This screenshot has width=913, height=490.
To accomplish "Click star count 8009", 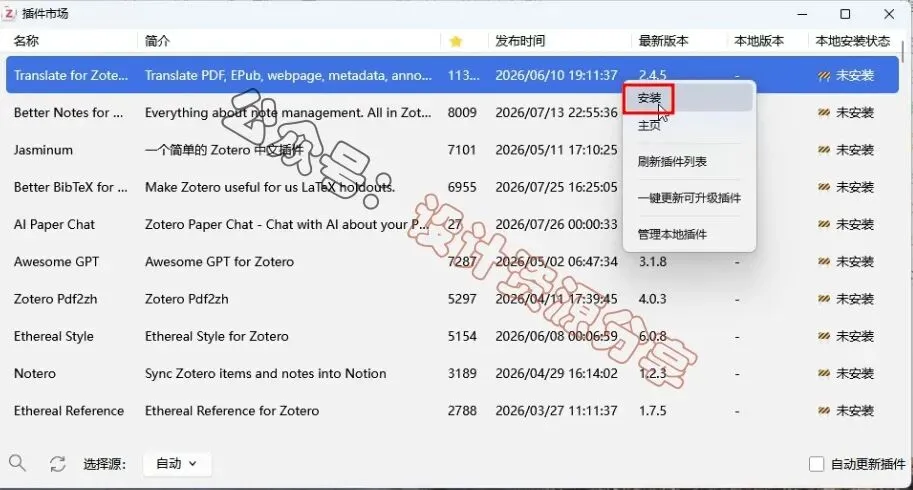I will pyautogui.click(x=462, y=112).
